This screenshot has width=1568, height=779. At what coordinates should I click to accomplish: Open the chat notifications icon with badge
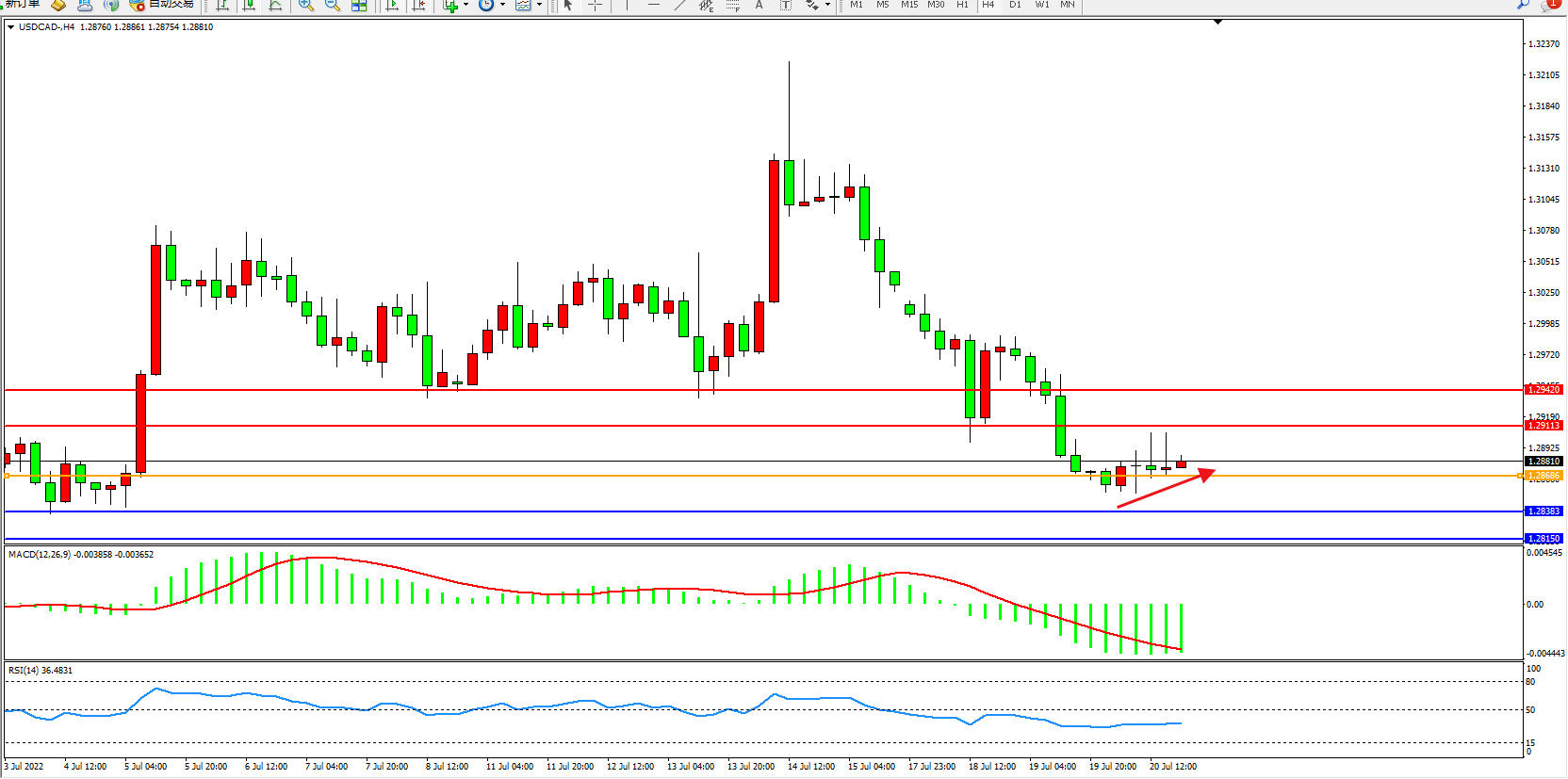click(1549, 5)
